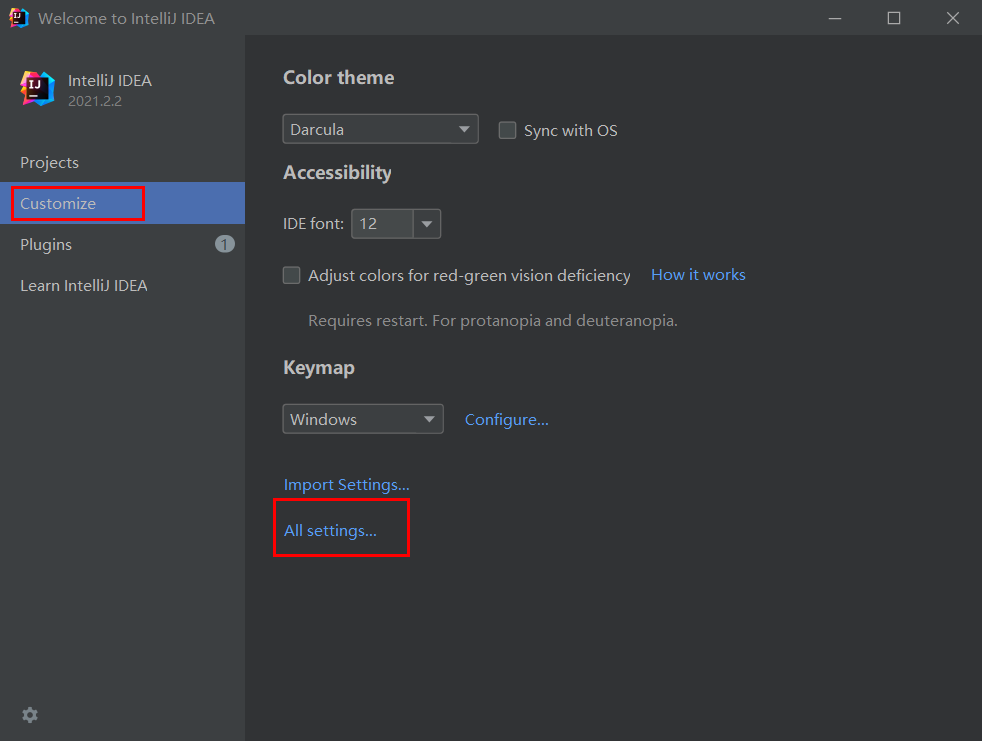This screenshot has height=741, width=982.
Task: Click the IntelliJ icon in title bar
Action: [x=18, y=18]
